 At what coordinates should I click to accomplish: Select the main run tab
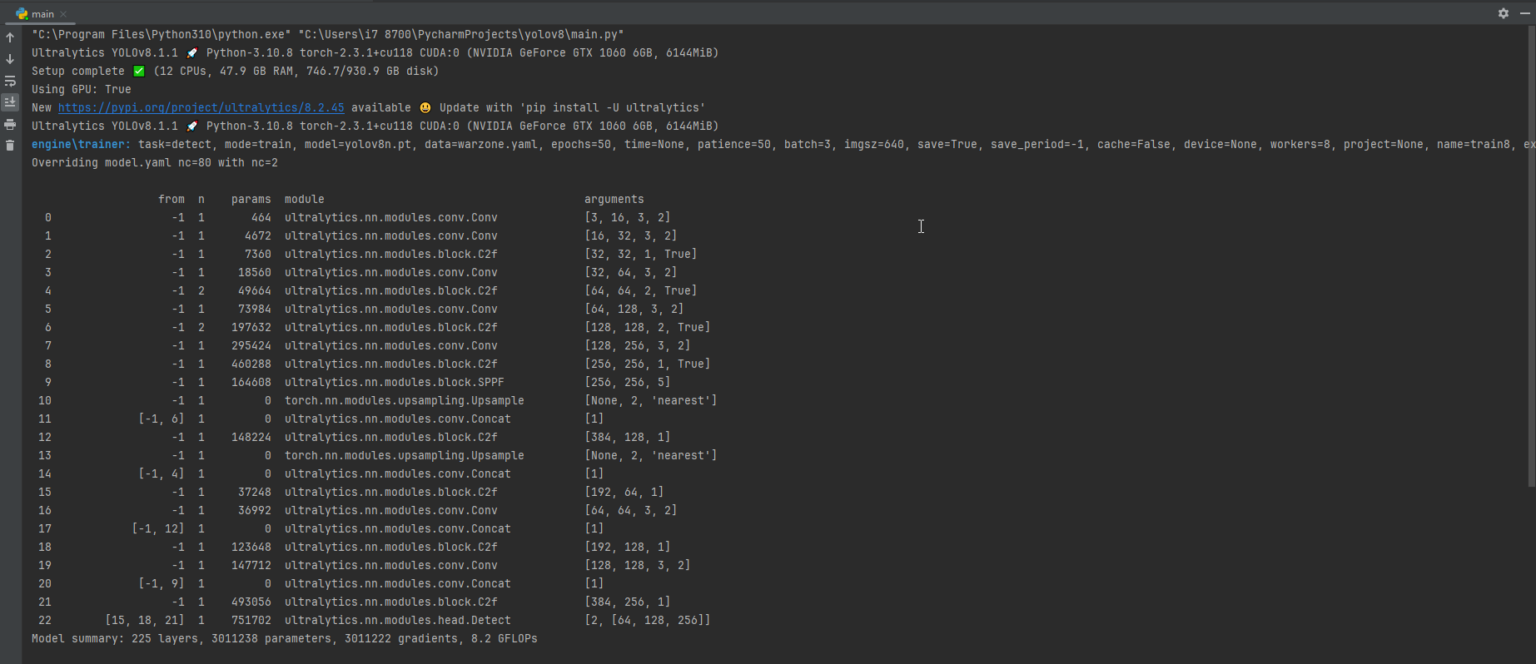(42, 14)
